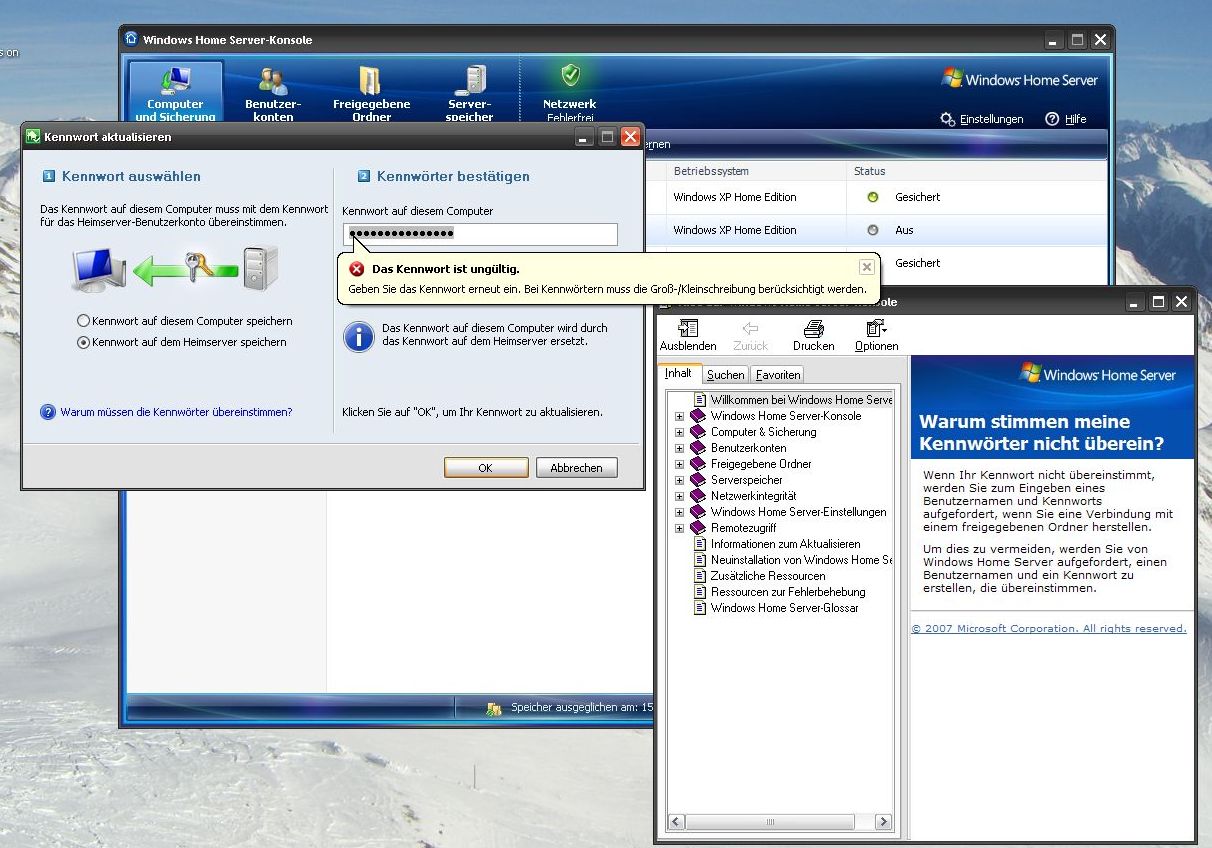Expand Remotezugriff help topic
1212x848 pixels.
click(679, 528)
